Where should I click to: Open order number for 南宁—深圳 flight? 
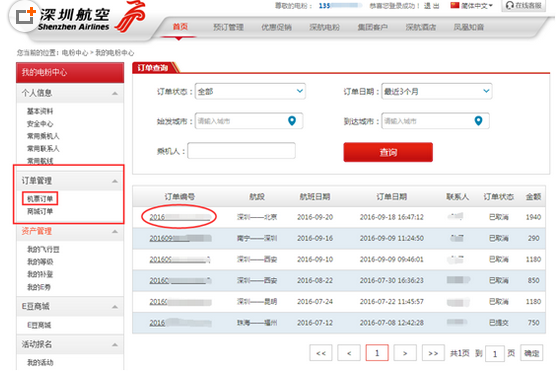tap(180, 238)
